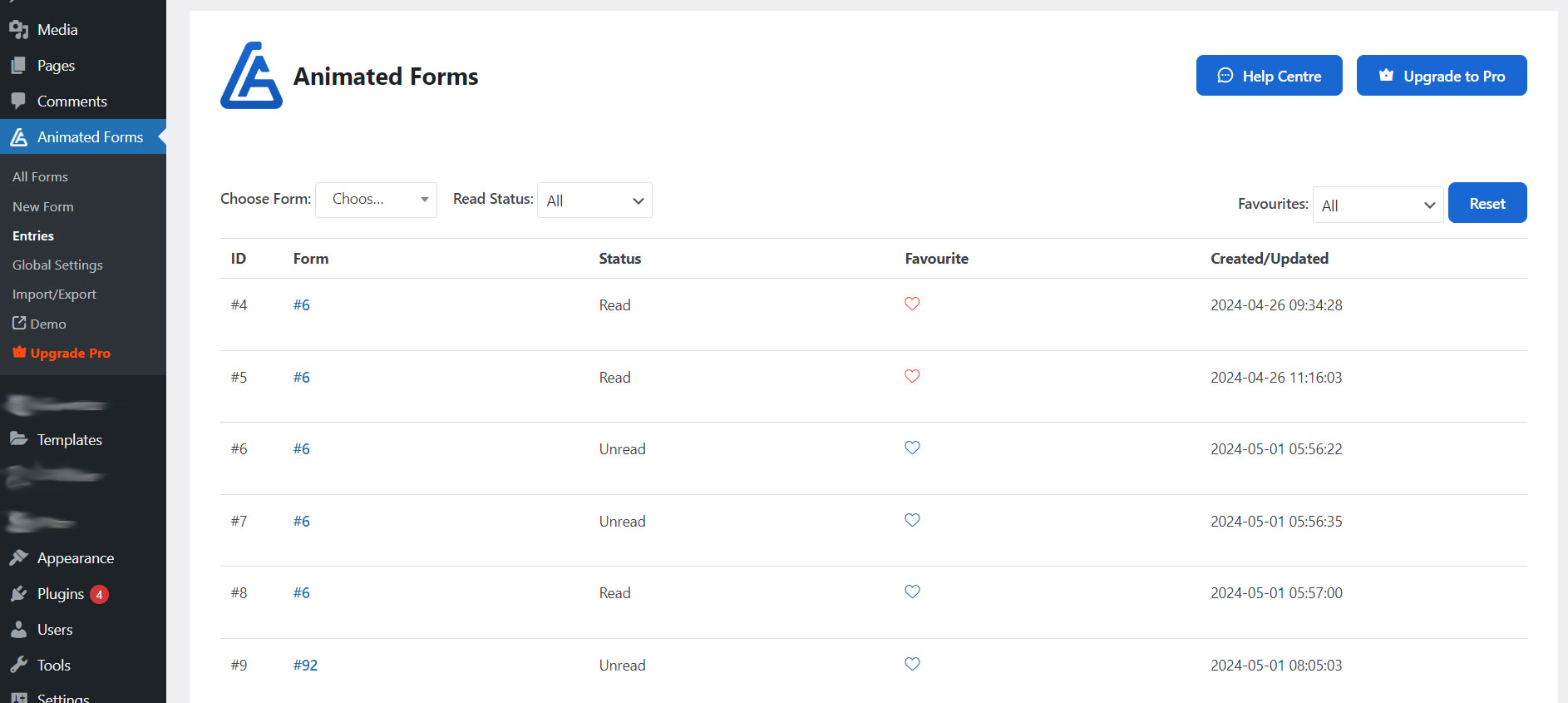Open form #6 link in entry #6 row

coord(302,449)
